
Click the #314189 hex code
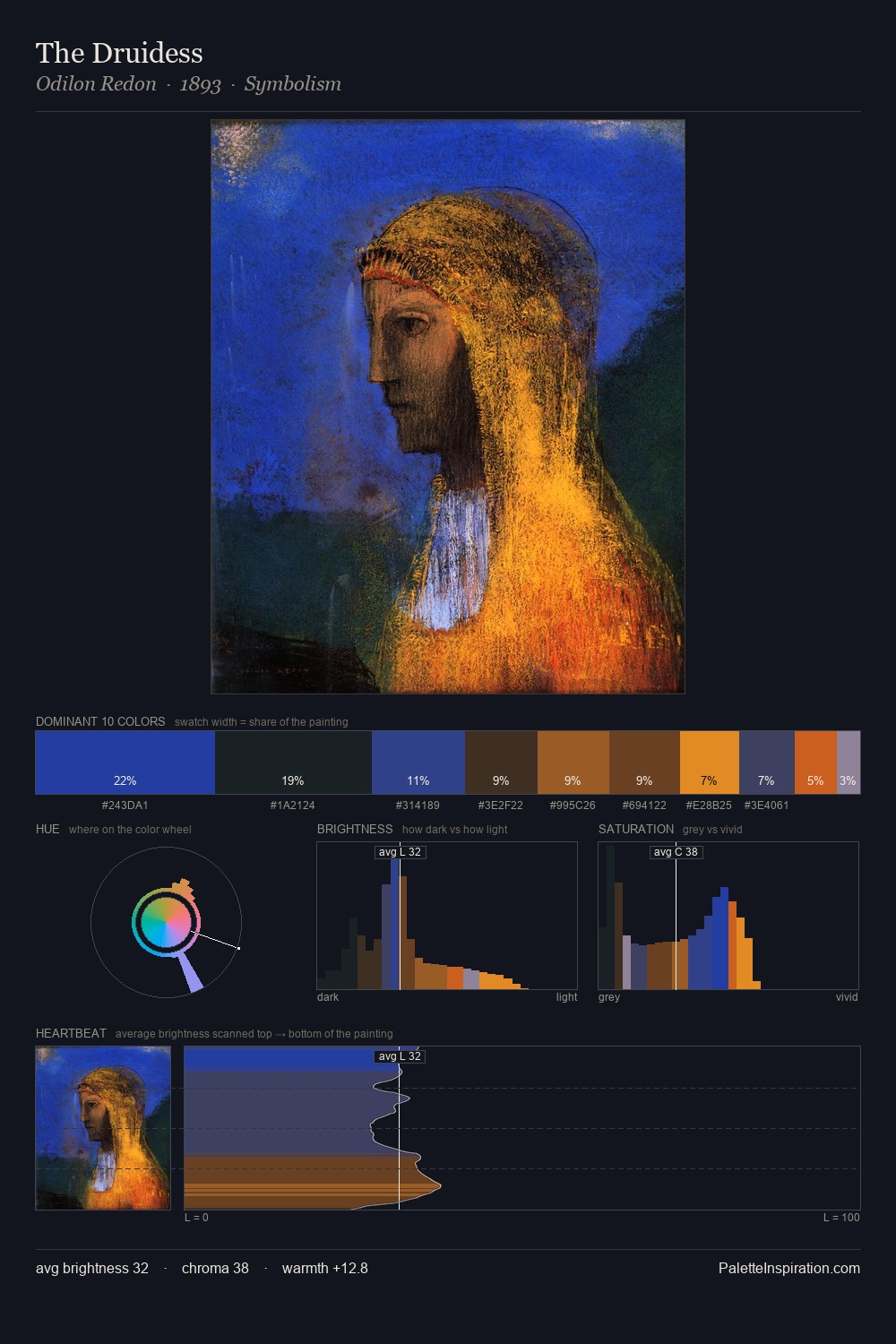[418, 806]
